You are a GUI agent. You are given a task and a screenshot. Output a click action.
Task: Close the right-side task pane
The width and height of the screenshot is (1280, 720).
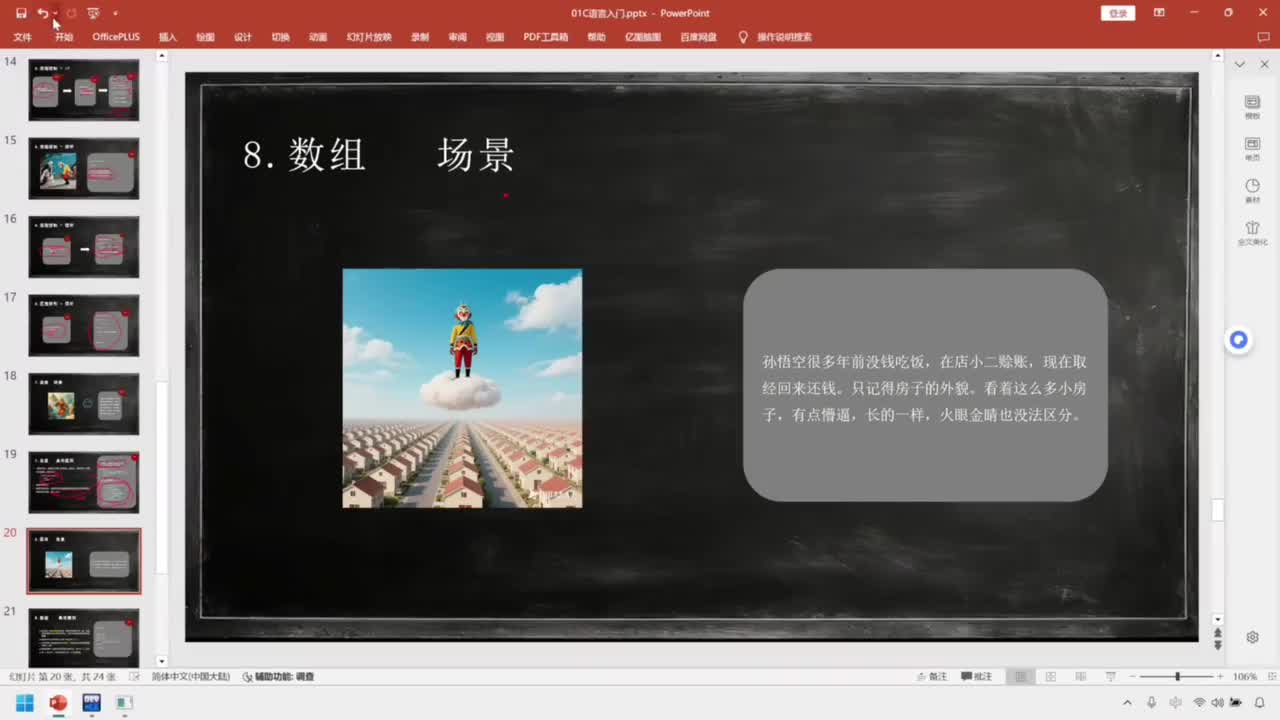1264,64
